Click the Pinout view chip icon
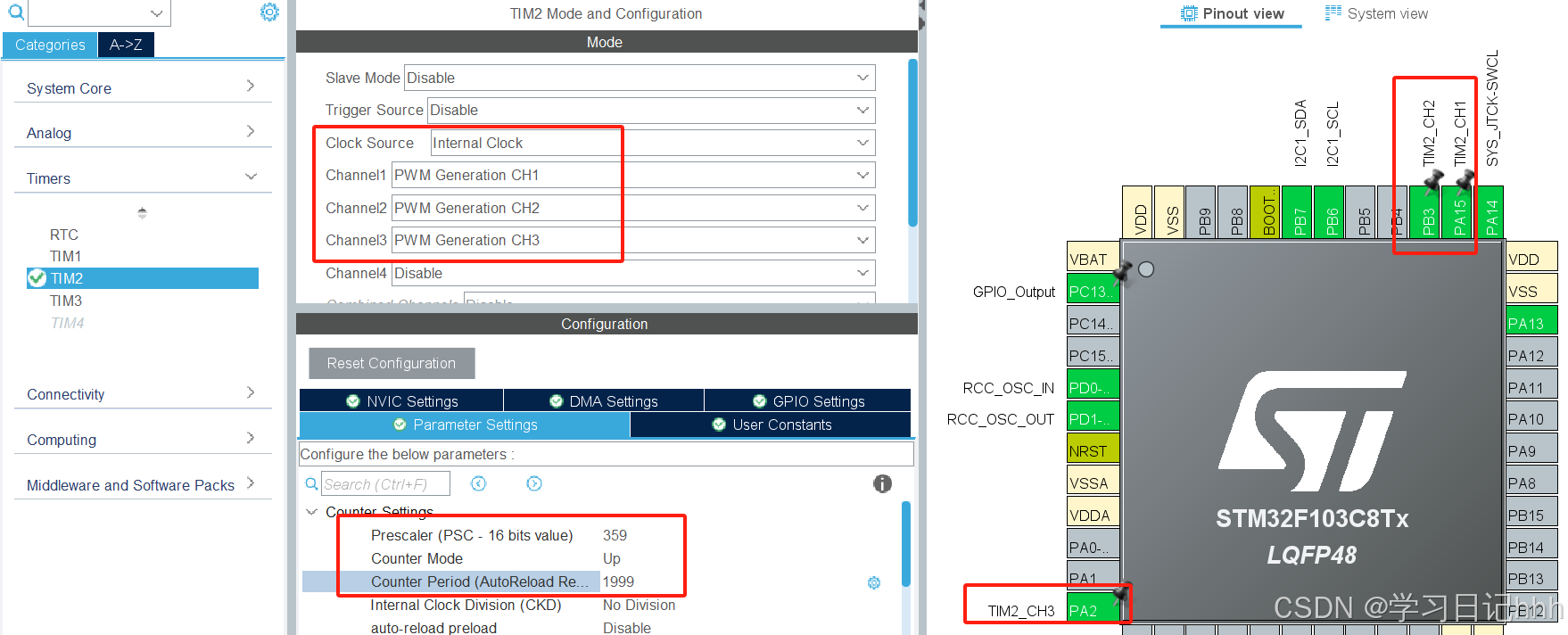 (x=1188, y=13)
